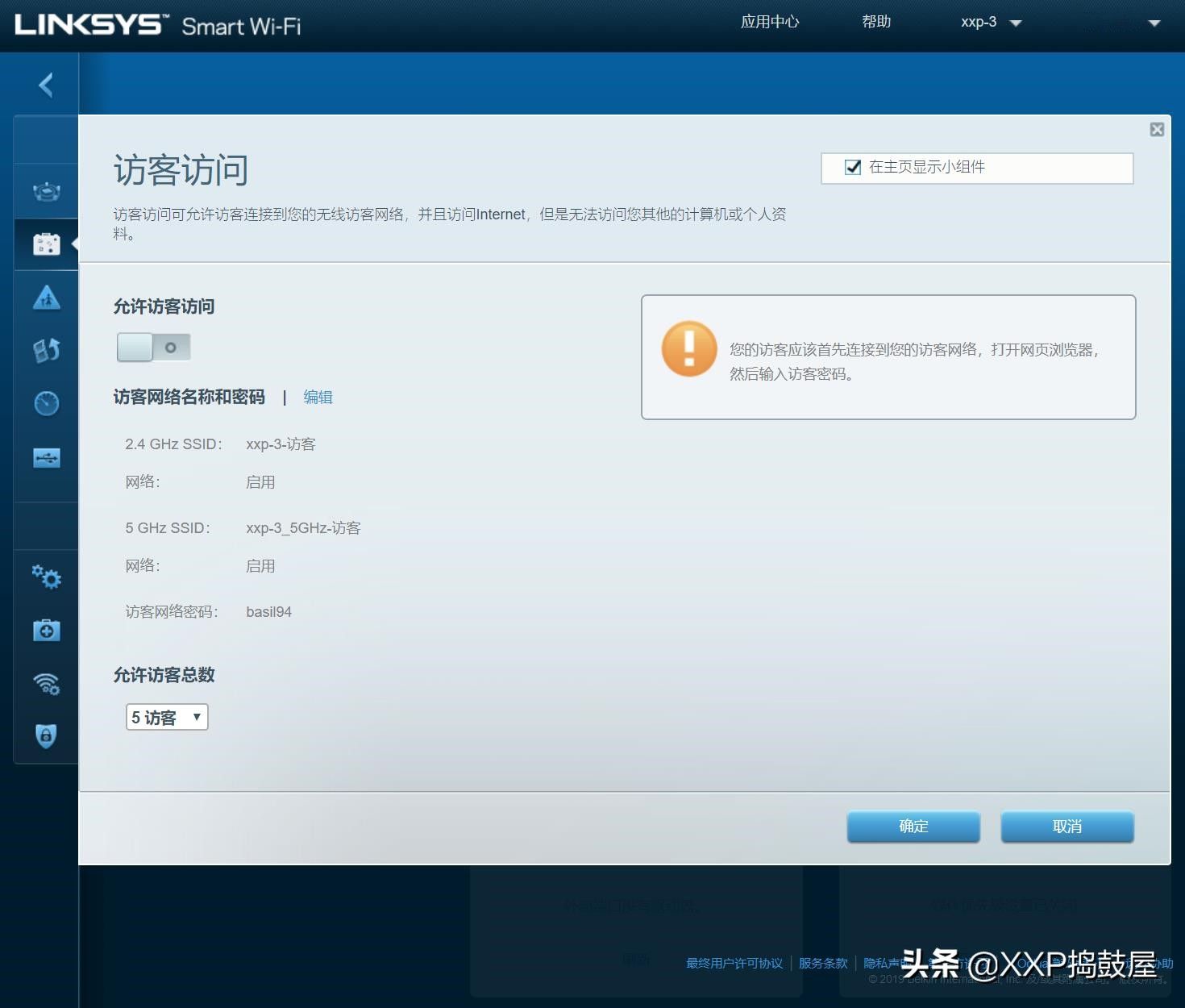This screenshot has width=1185, height=1008.
Task: Open 应用中心 in the top menu
Action: pos(769,22)
